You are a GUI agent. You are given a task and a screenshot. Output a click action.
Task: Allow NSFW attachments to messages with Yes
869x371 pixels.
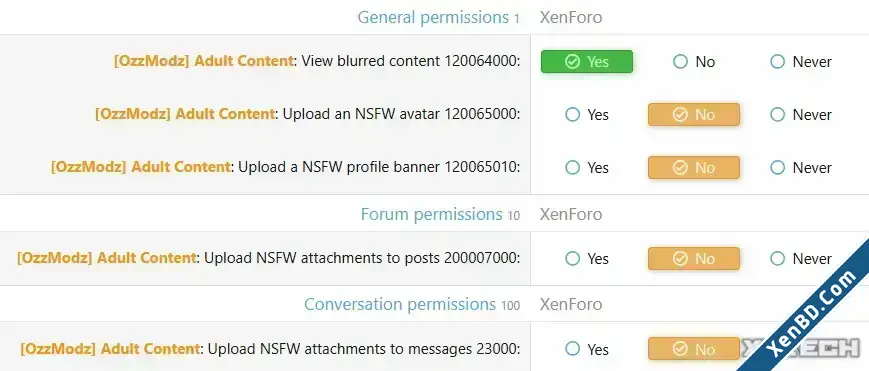(586, 349)
